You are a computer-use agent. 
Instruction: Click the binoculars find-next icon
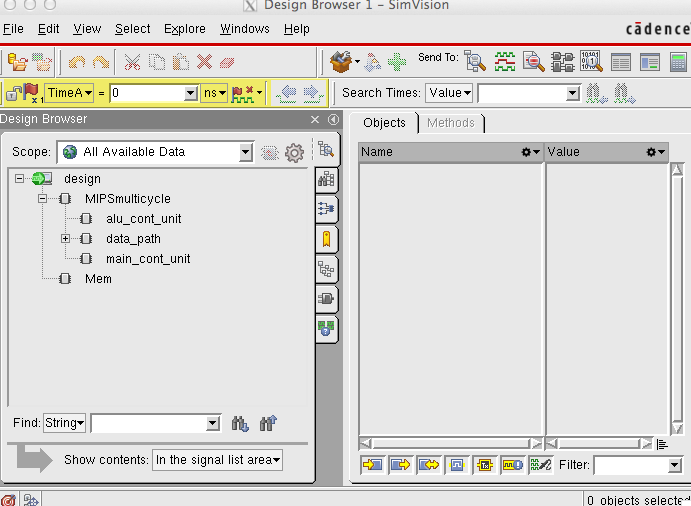[240, 424]
